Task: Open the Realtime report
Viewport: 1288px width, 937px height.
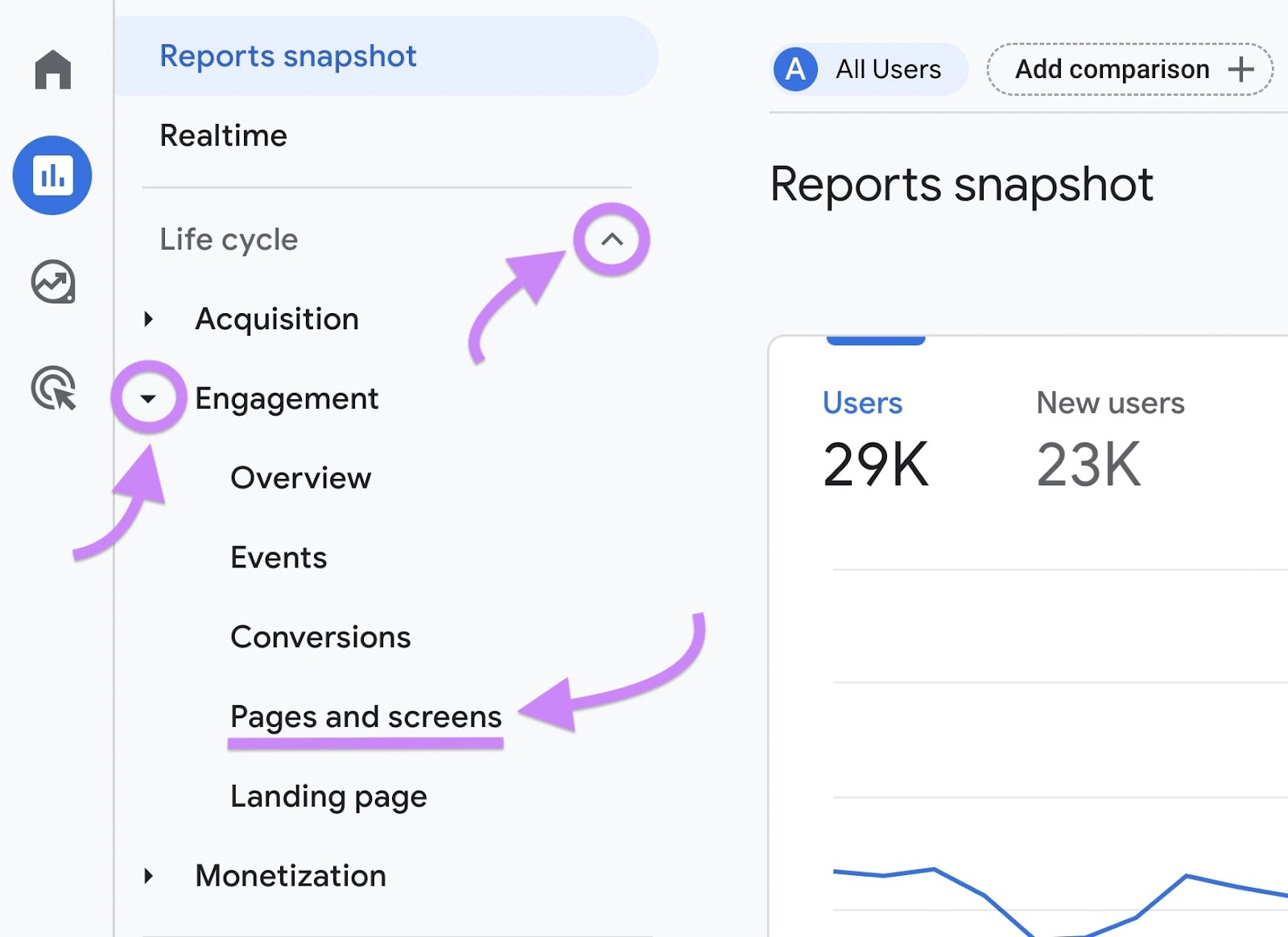Action: pyautogui.click(x=224, y=135)
